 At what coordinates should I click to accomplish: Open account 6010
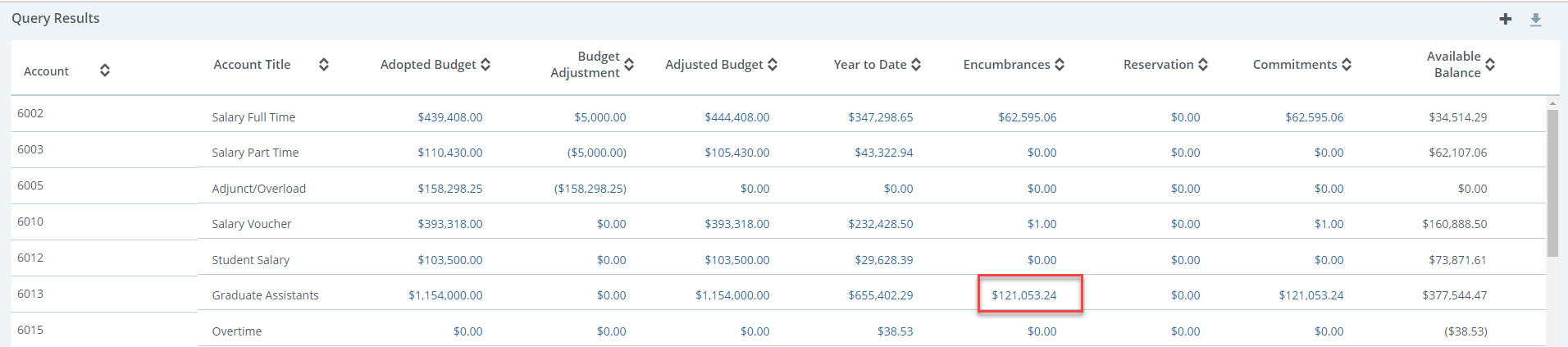[30, 221]
